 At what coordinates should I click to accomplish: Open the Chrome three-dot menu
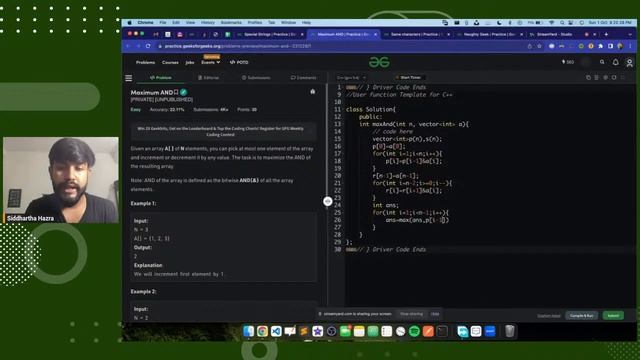tap(631, 46)
